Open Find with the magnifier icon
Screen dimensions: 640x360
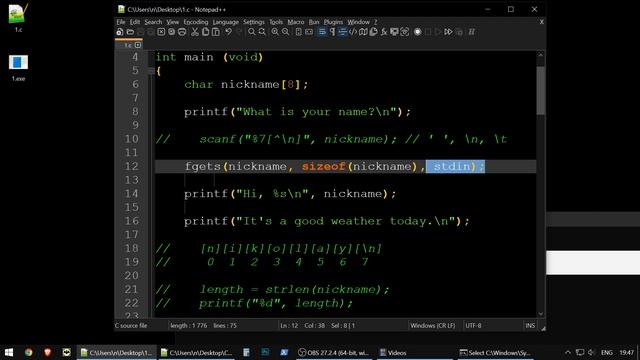click(251, 32)
